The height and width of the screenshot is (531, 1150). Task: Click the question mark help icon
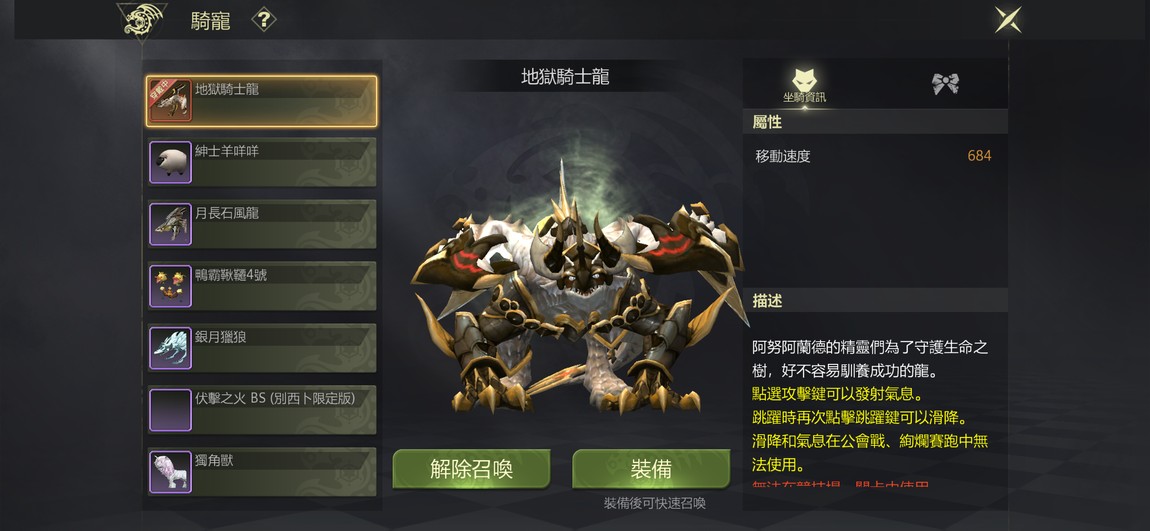tap(264, 20)
